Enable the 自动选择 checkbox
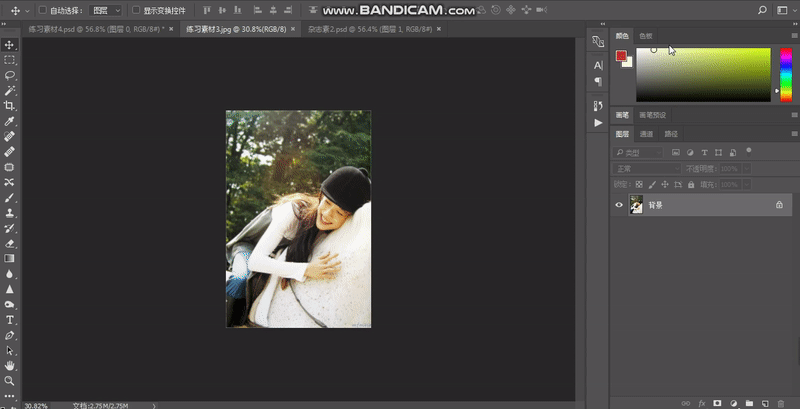 point(42,10)
